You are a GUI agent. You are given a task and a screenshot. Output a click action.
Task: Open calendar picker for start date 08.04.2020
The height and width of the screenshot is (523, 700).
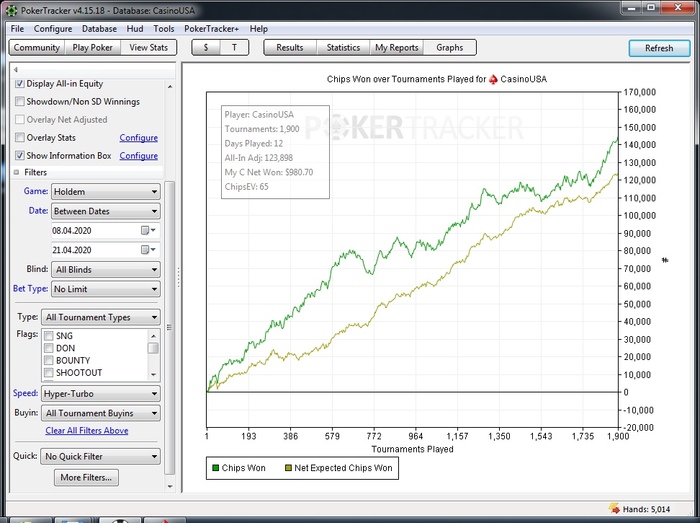click(x=148, y=230)
